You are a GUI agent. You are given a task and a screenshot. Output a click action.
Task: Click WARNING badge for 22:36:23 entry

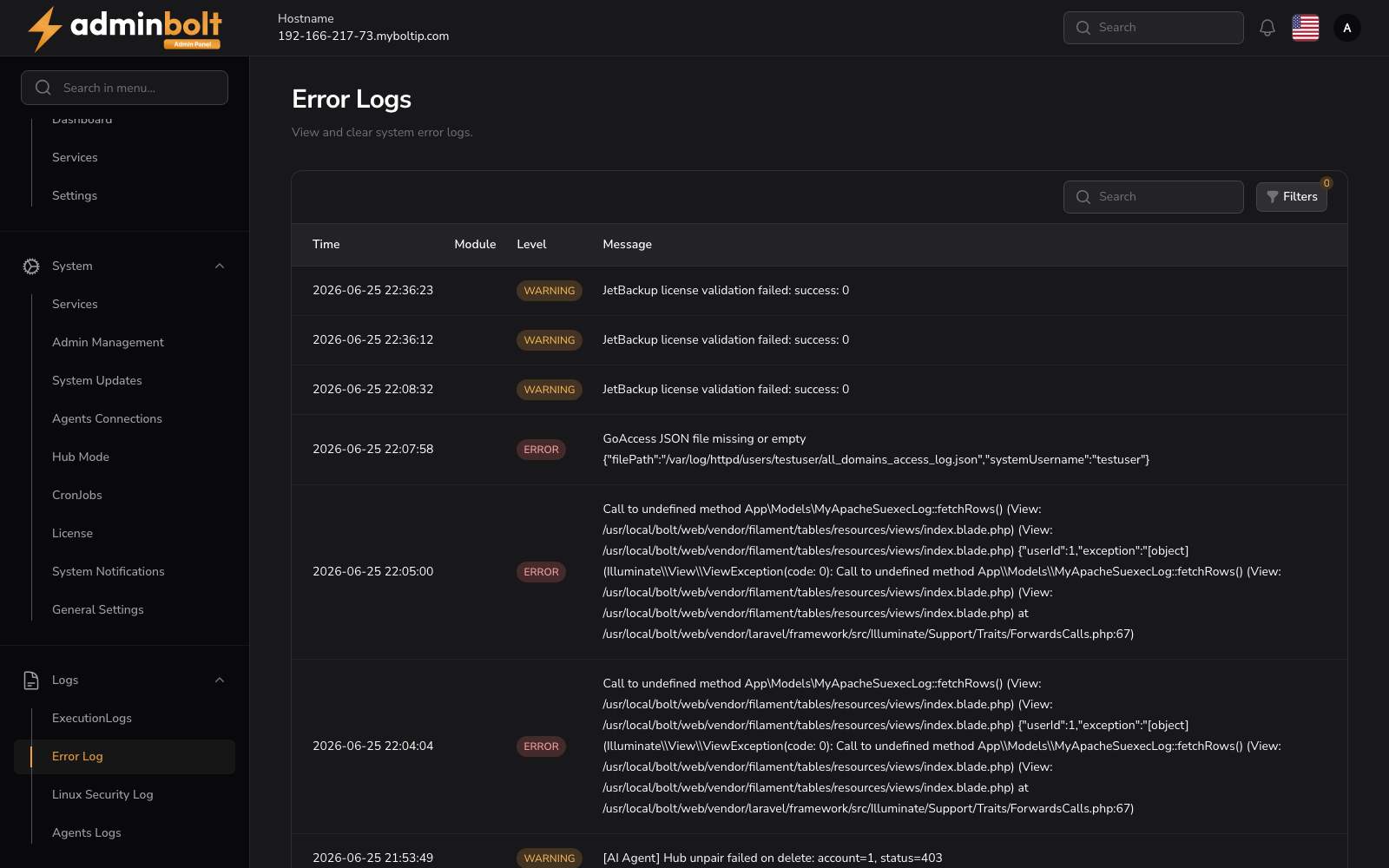[550, 291]
